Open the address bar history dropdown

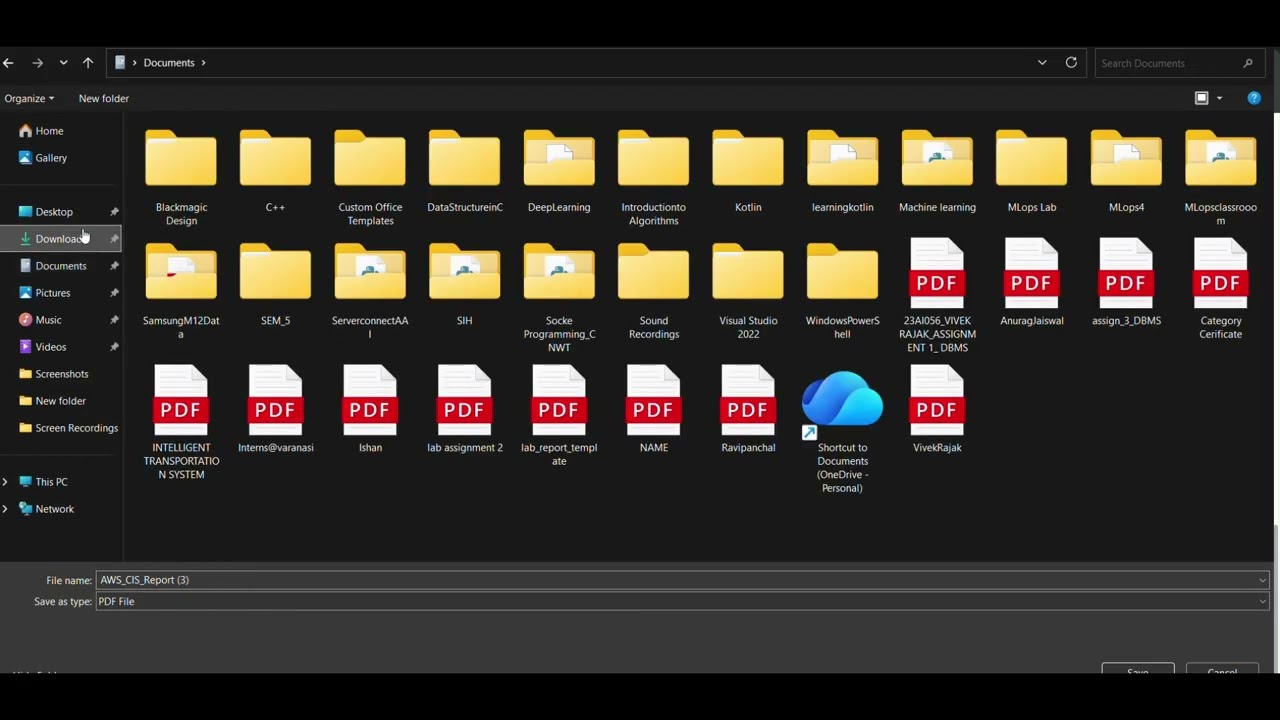(x=1042, y=63)
